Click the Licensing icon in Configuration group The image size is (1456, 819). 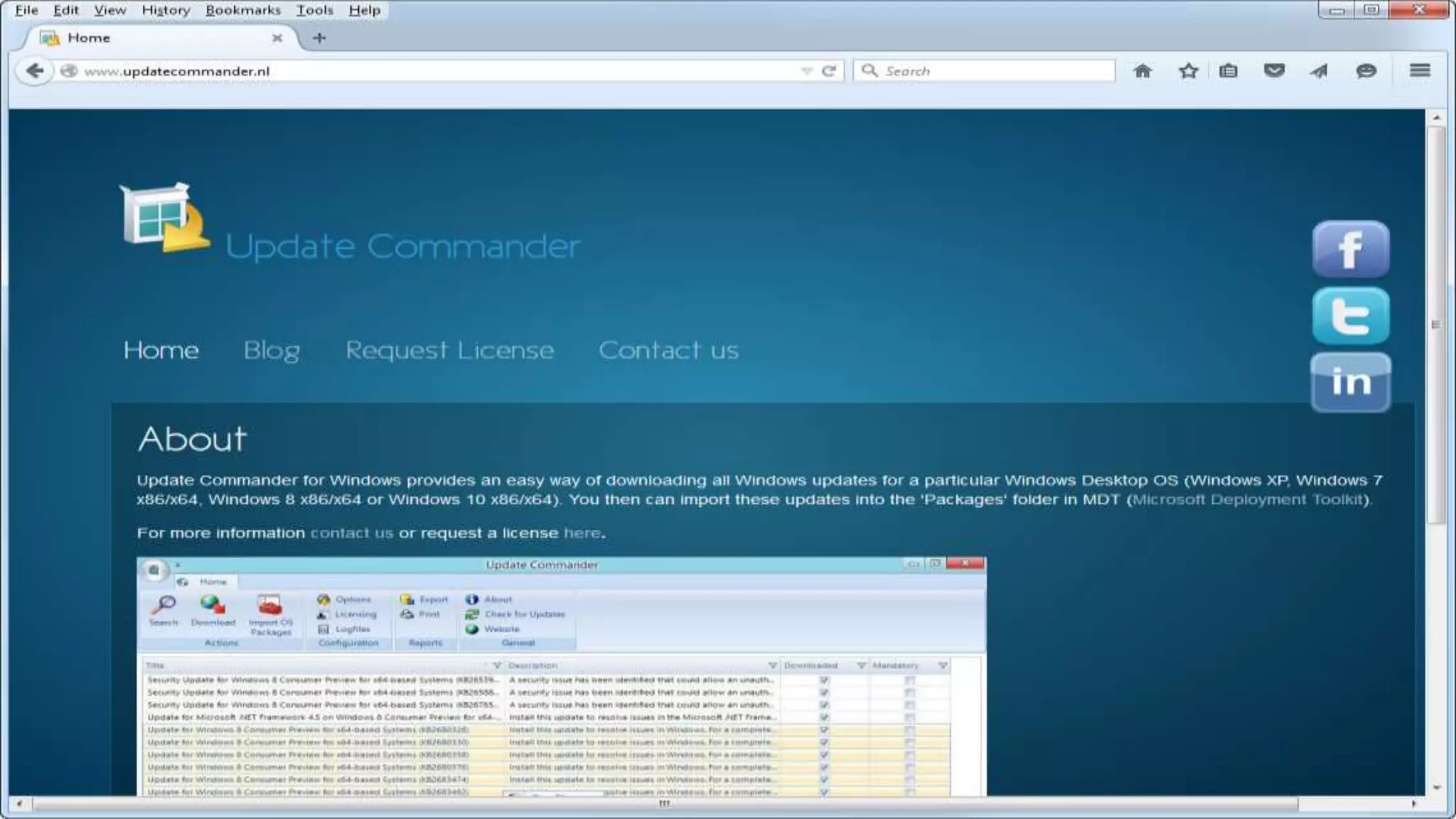pos(323,614)
